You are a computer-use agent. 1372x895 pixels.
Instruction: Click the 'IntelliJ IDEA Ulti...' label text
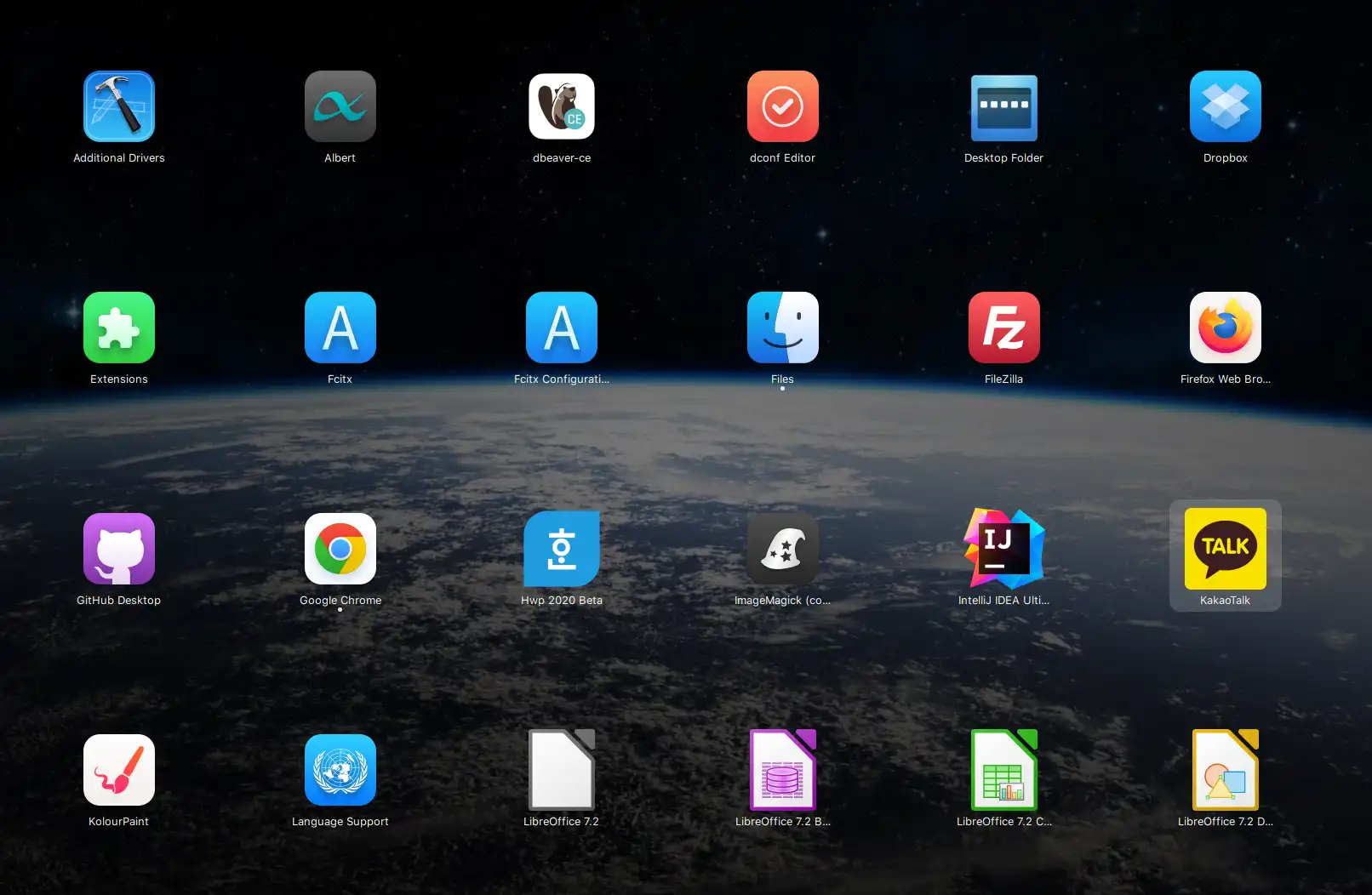[1004, 601]
